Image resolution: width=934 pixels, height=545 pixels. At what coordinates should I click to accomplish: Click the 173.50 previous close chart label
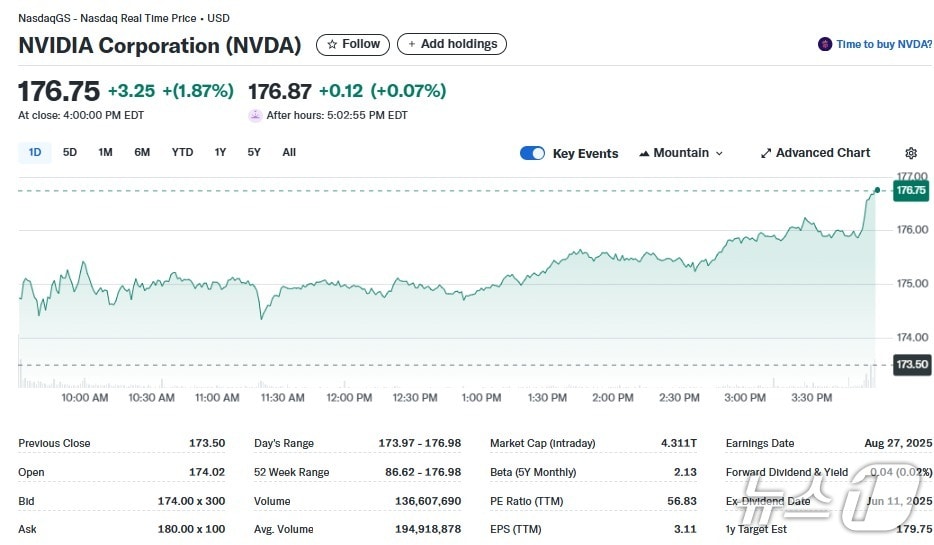[911, 365]
